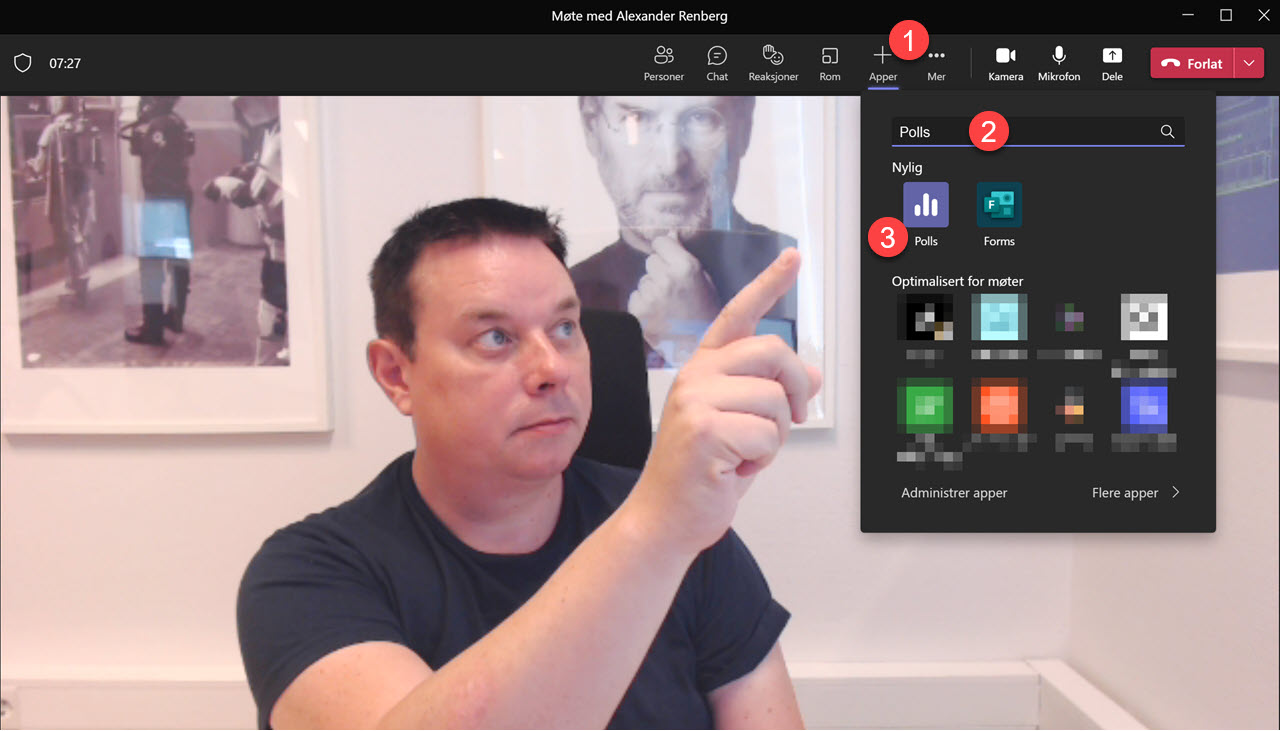Select the Polls app under Nylig
The height and width of the screenshot is (731, 1280).
925,205
